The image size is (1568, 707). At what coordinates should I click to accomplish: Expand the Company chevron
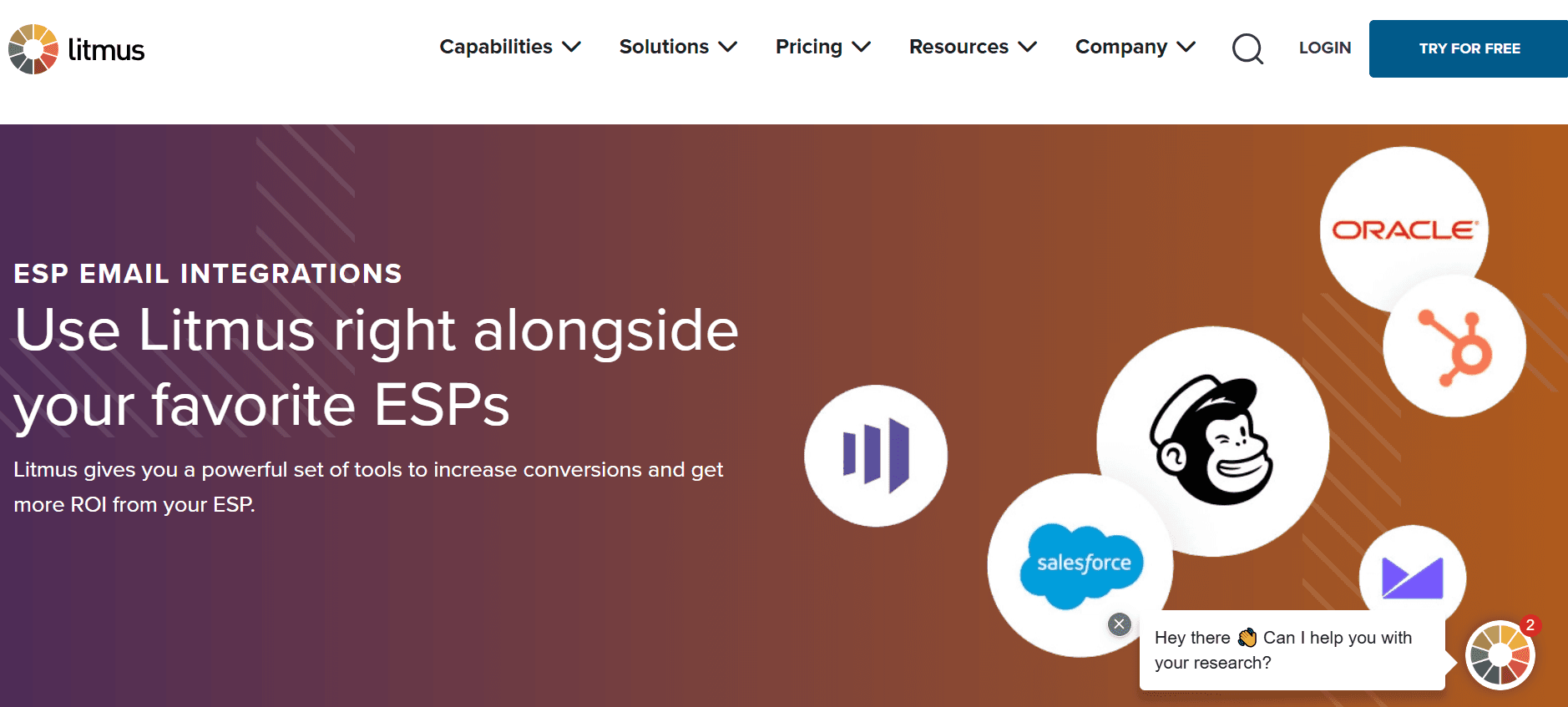coord(1186,47)
